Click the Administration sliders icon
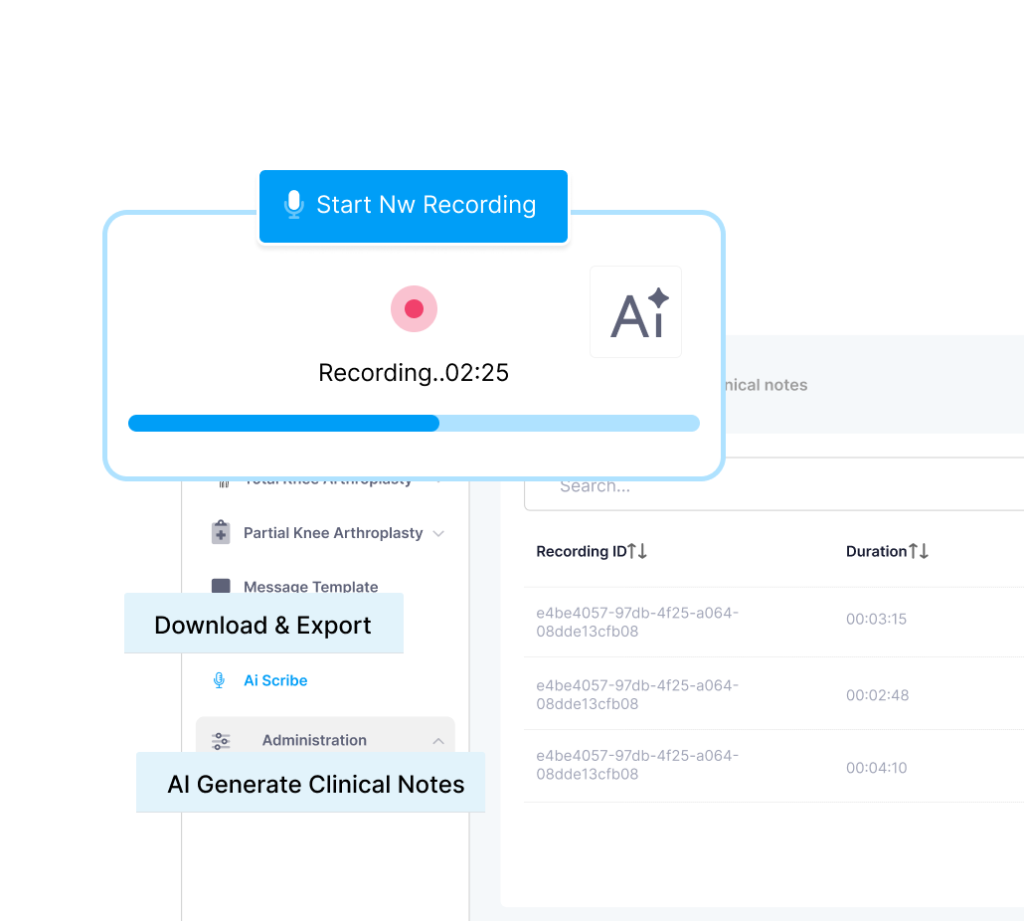The height and width of the screenshot is (921, 1024). 221,741
